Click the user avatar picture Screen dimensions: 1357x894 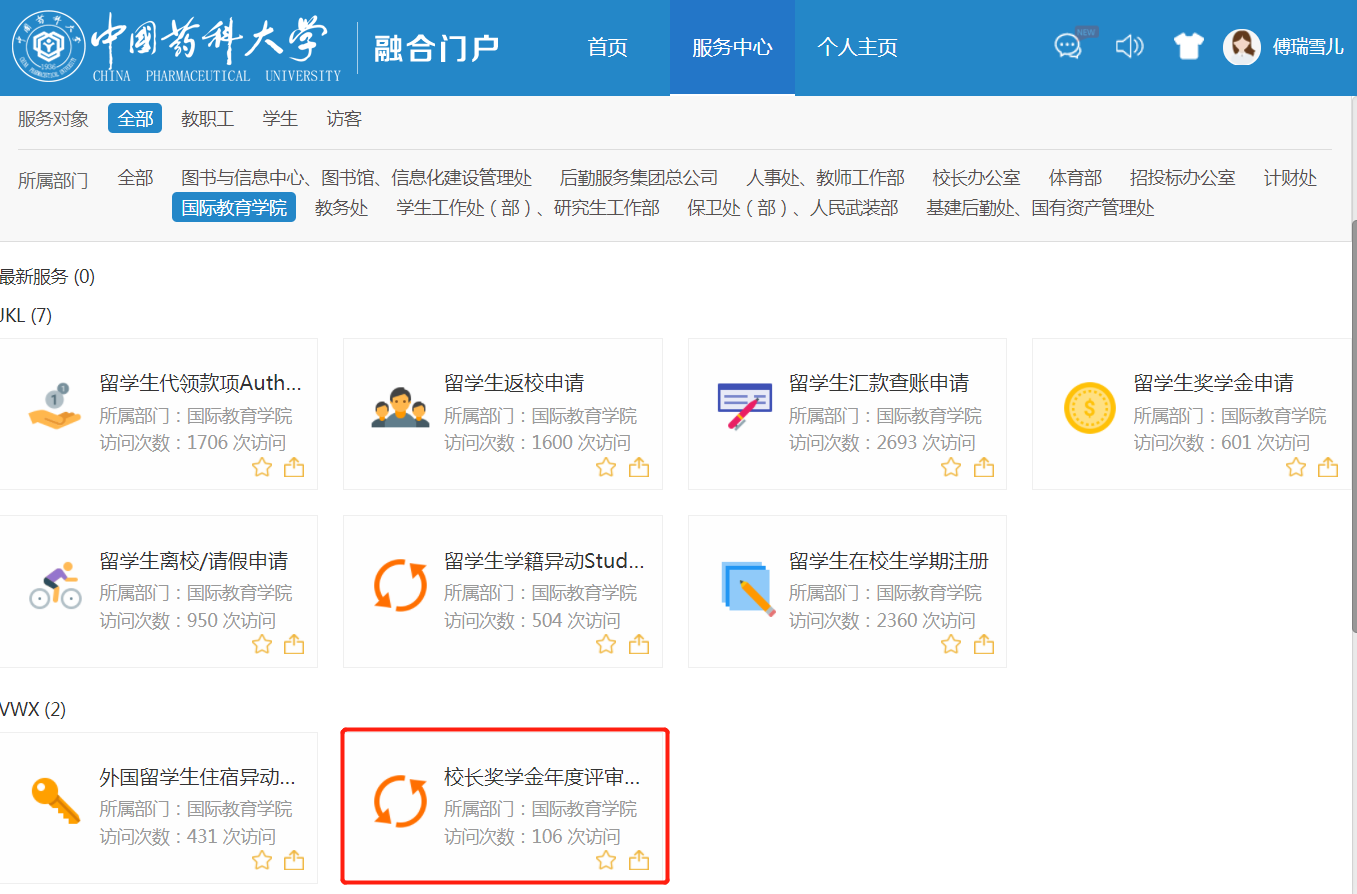pos(1241,46)
